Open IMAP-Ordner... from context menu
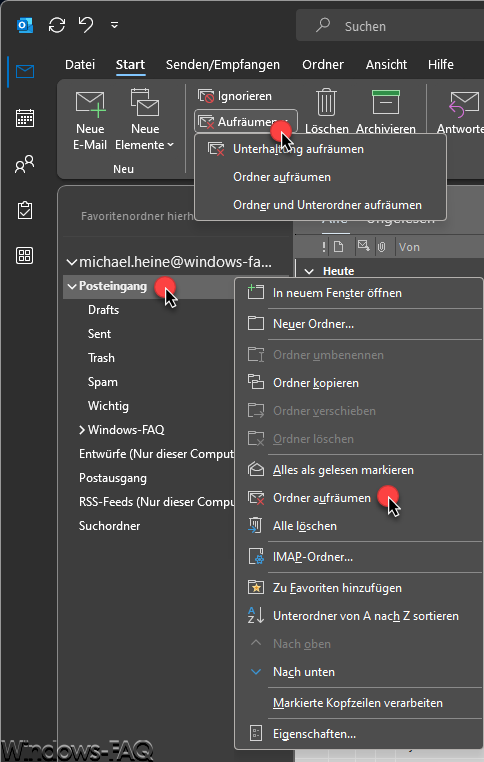Image resolution: width=484 pixels, height=762 pixels. click(x=359, y=557)
